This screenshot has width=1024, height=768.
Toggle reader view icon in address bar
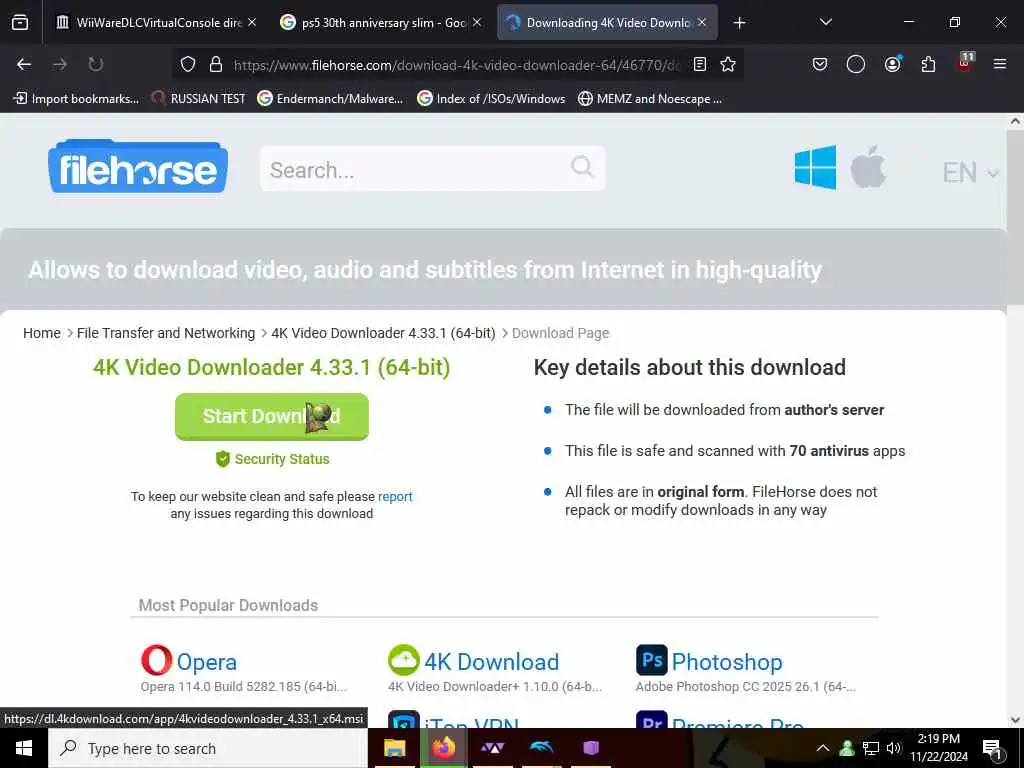pos(699,64)
